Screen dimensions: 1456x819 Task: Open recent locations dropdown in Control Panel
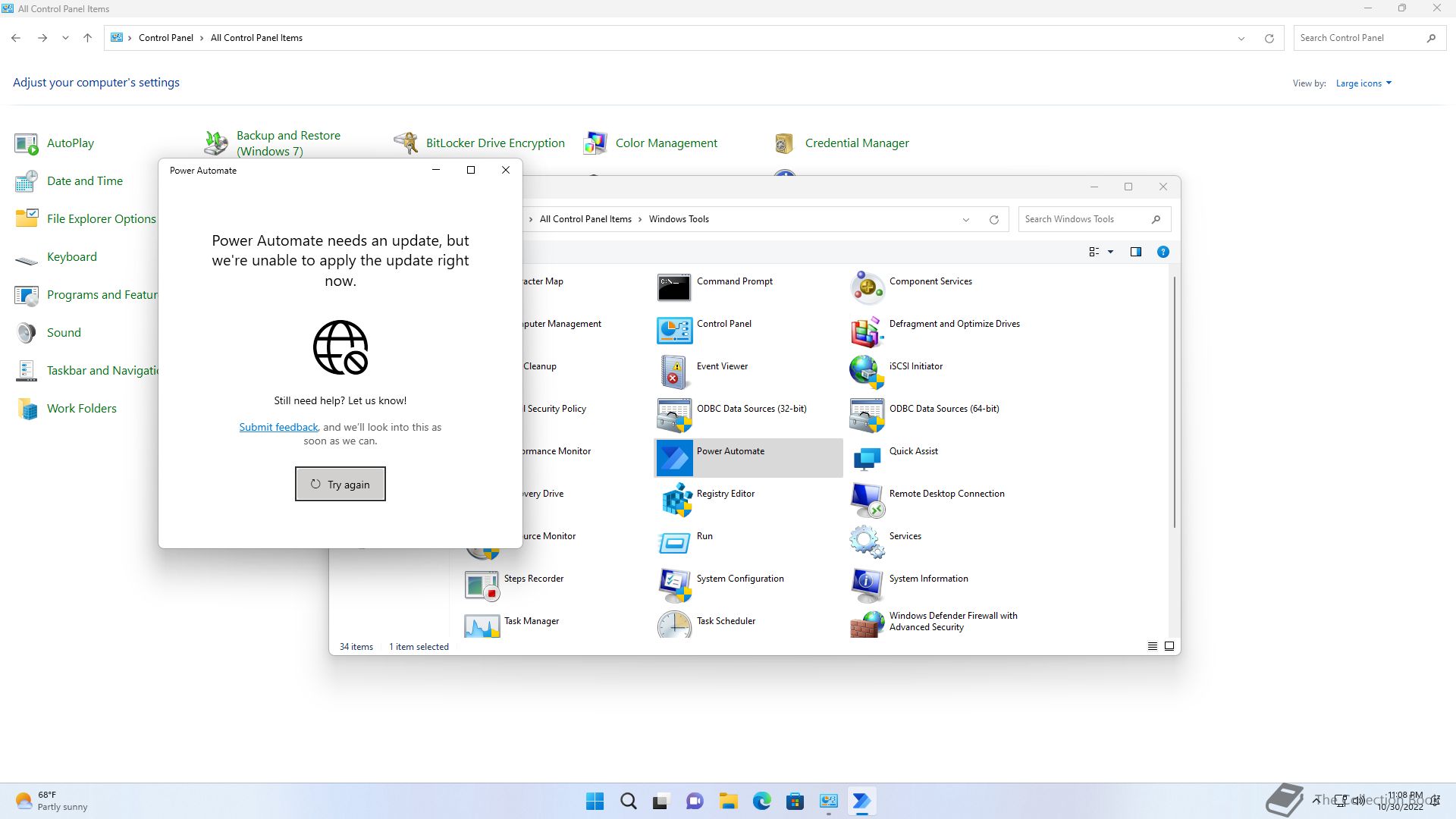(65, 38)
